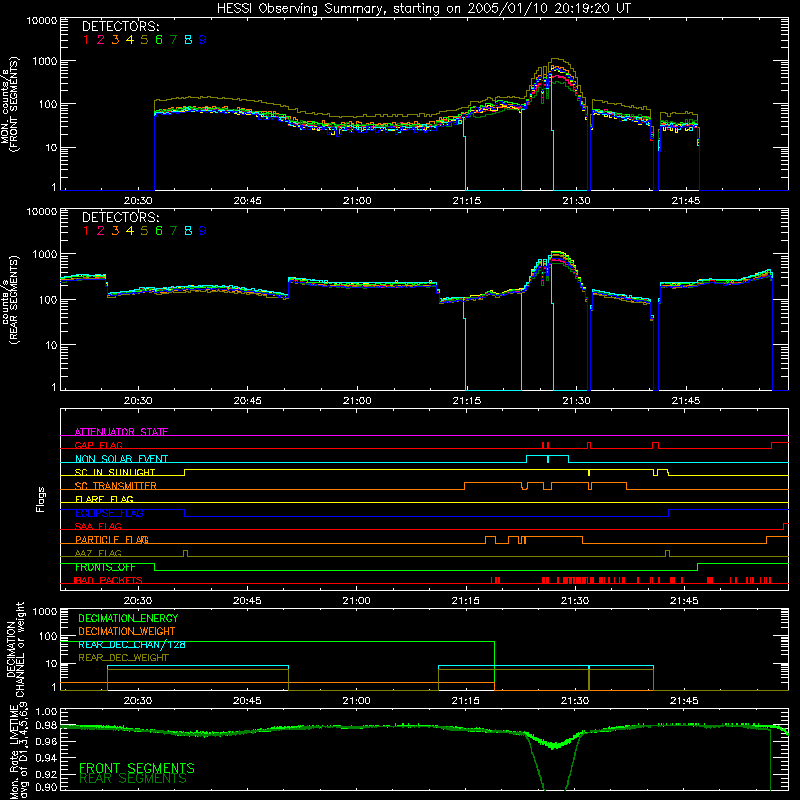Screen dimensions: 800x800
Task: Click 20:30 tick under the Flags panel
Action: (x=138, y=601)
